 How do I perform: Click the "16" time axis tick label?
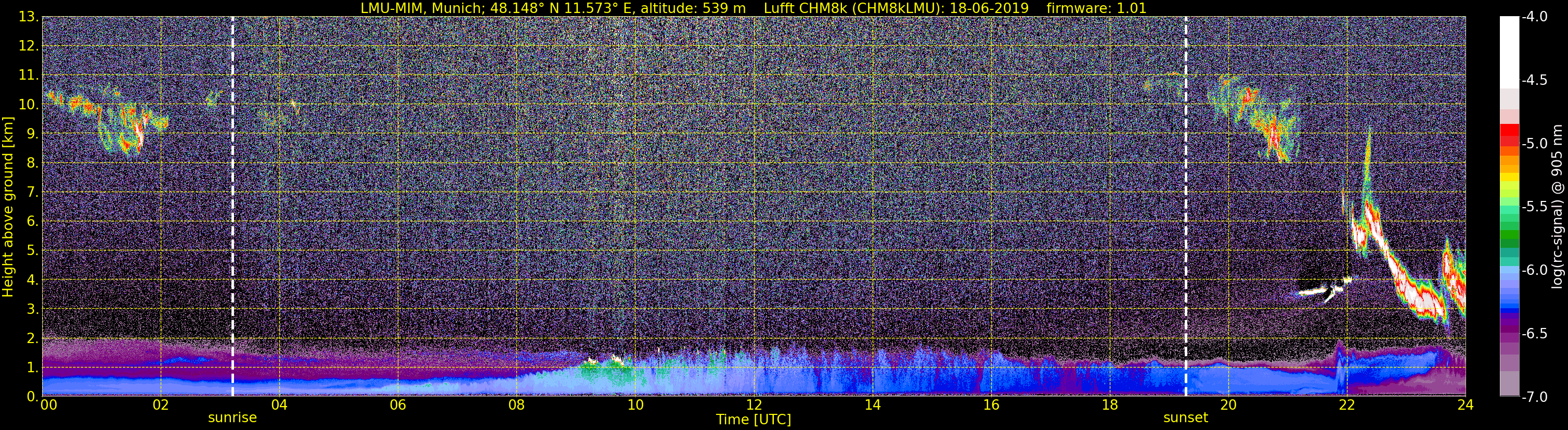[x=991, y=406]
